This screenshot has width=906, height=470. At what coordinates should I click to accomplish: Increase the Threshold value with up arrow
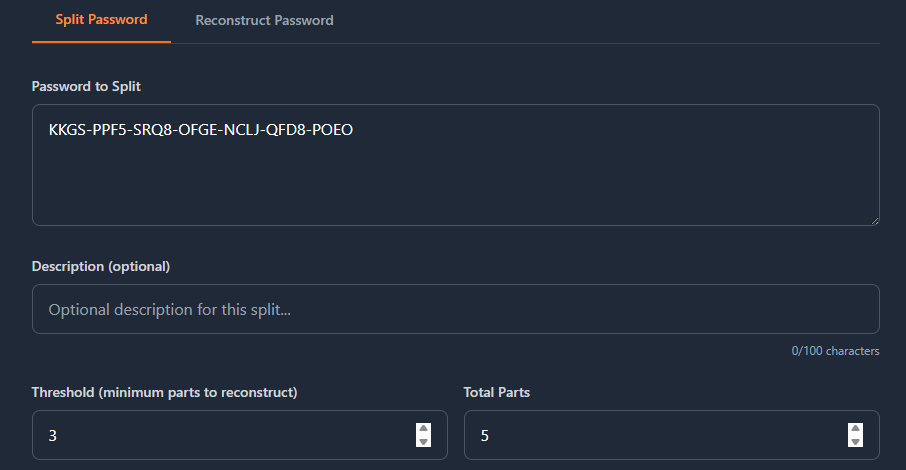[423, 429]
